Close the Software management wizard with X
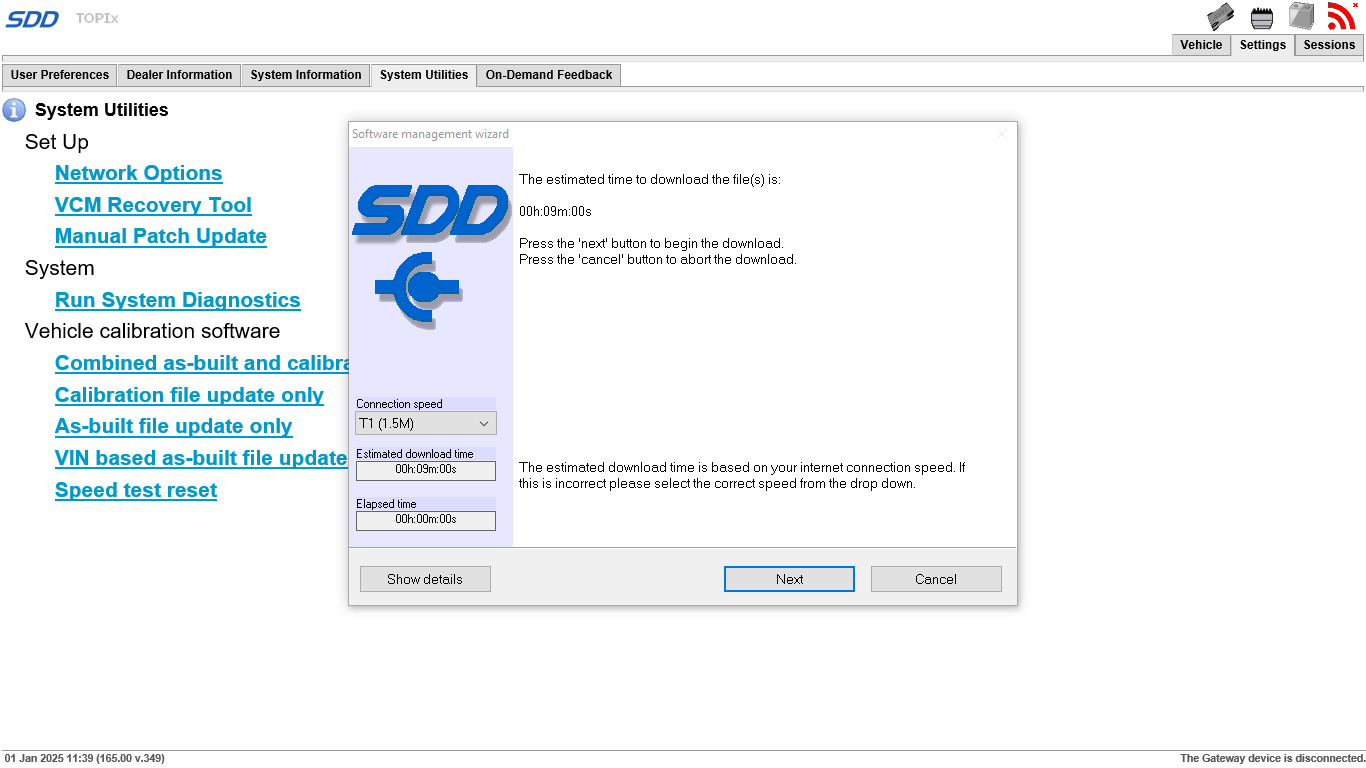This screenshot has width=1366, height=768. [x=1002, y=134]
